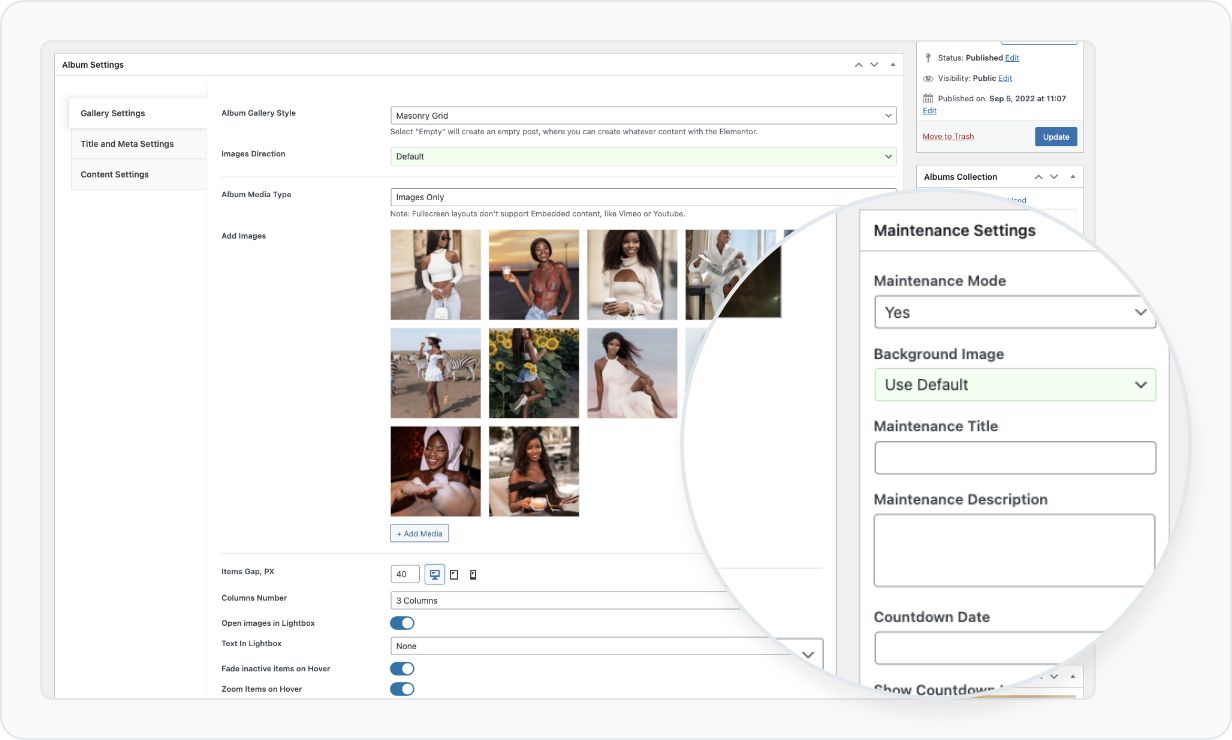Click the Countdown Date field
The height and width of the screenshot is (740, 1232).
click(x=1000, y=648)
